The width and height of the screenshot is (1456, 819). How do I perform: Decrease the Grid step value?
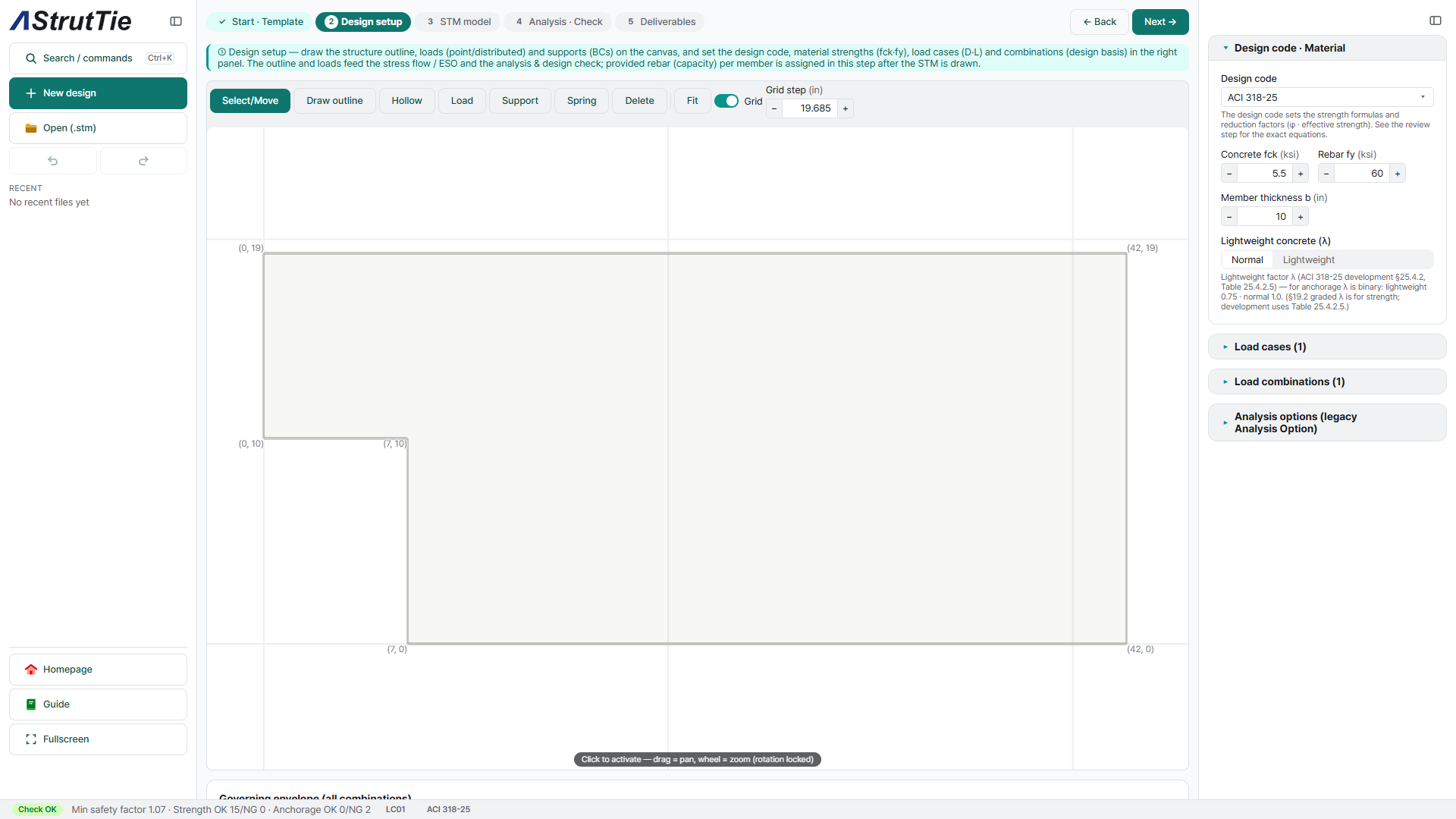[x=774, y=108]
